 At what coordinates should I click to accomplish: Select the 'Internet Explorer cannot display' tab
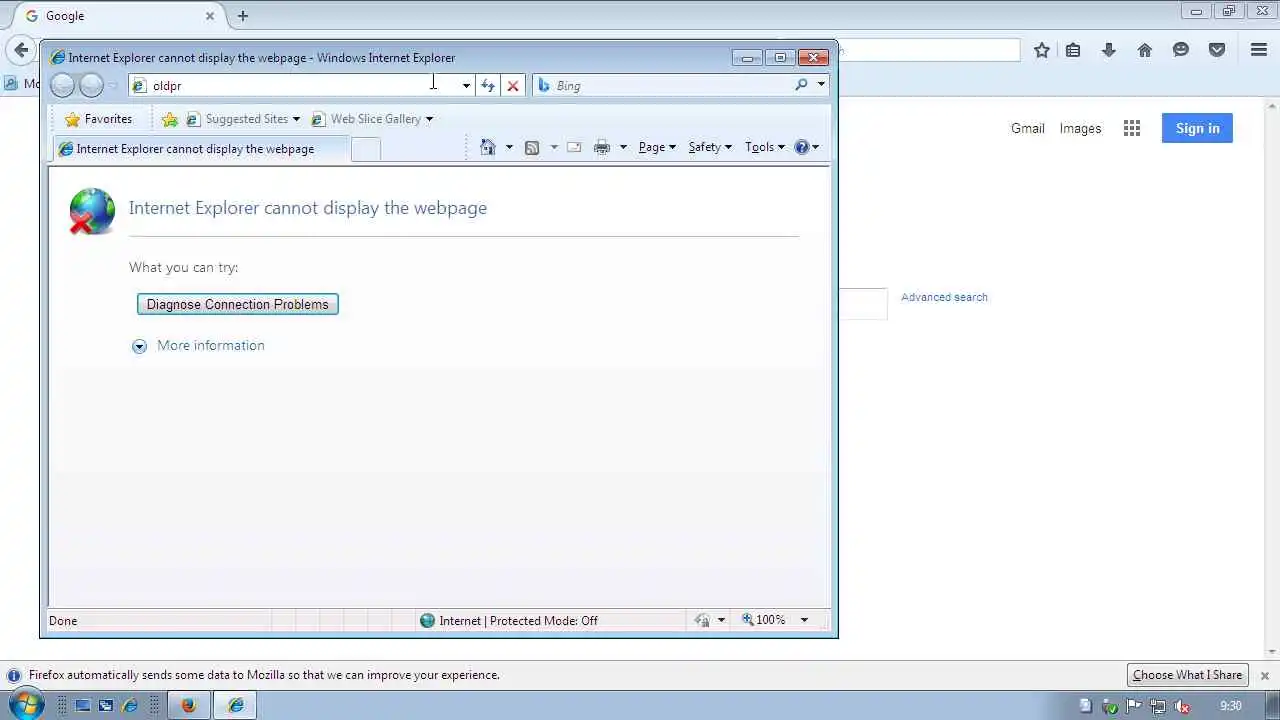coord(200,149)
